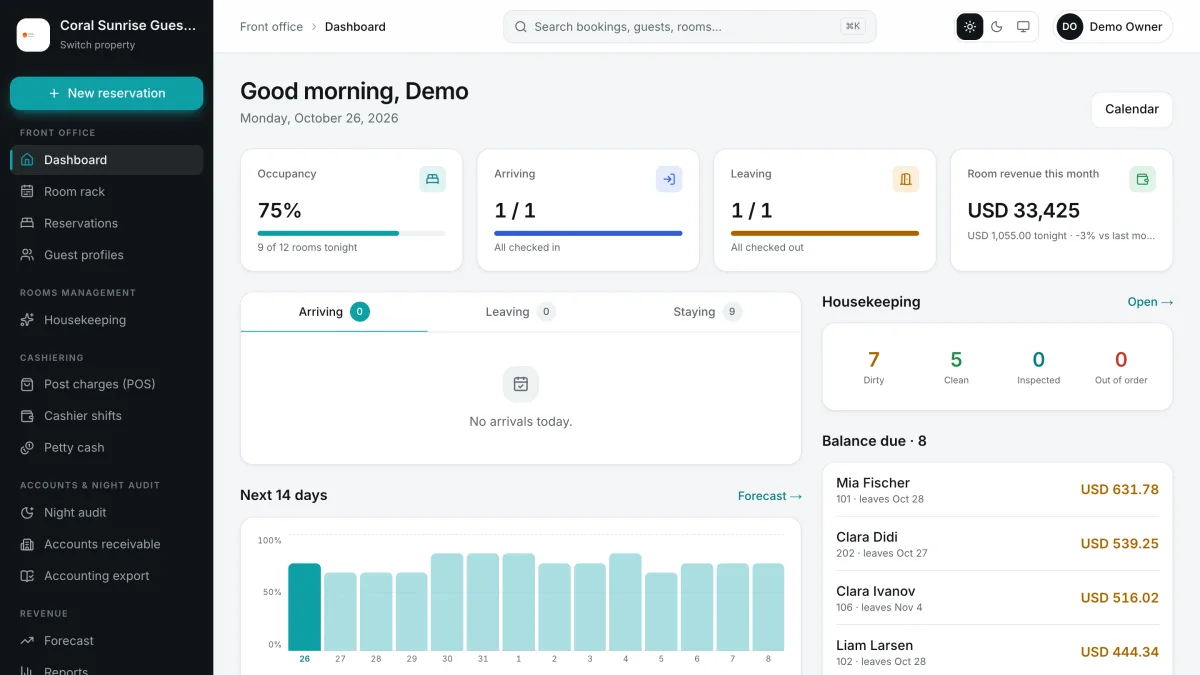Click the Occupancy progress bar
The height and width of the screenshot is (675, 1200).
pos(352,233)
